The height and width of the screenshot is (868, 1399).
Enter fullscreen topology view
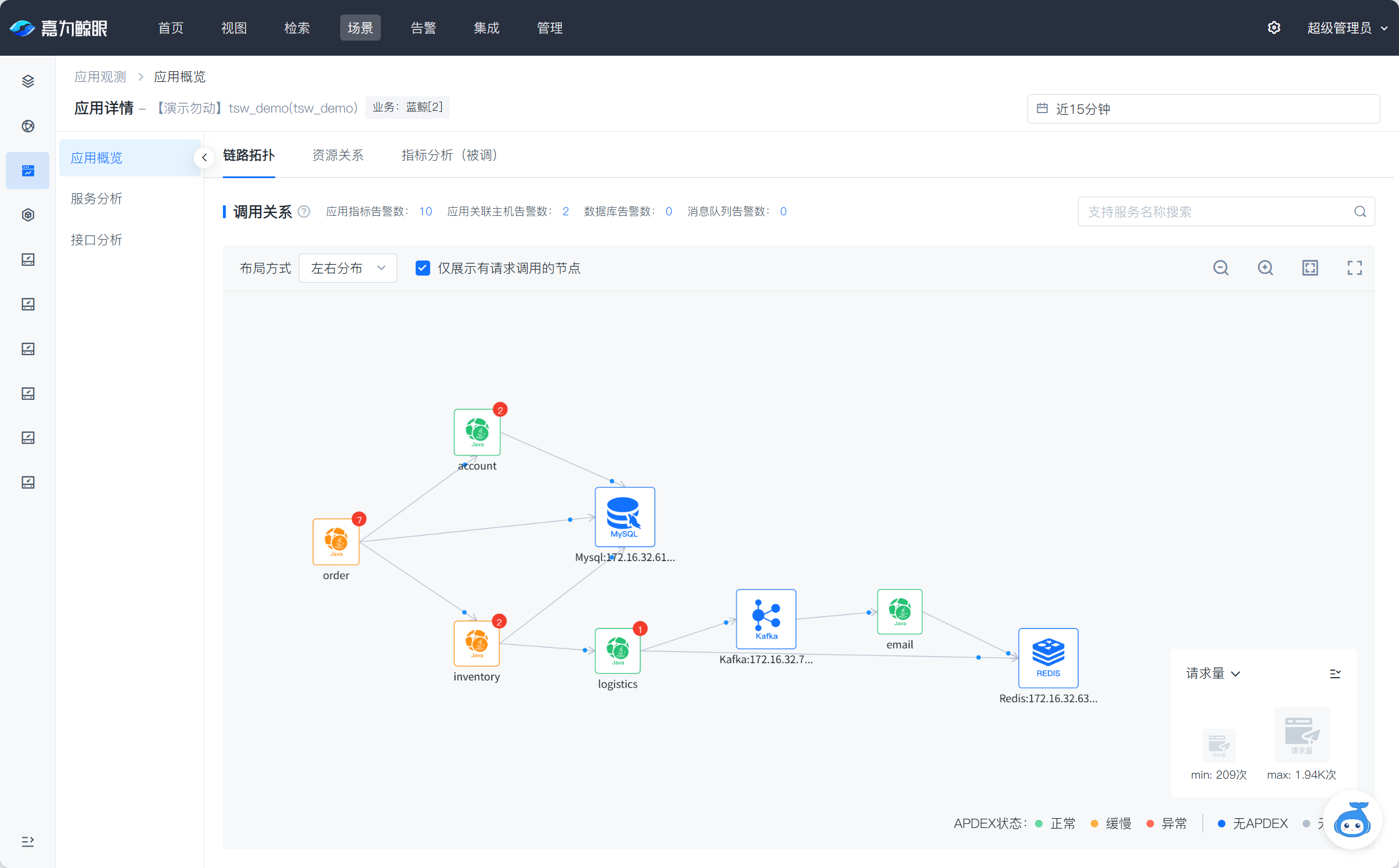pyautogui.click(x=1354, y=267)
